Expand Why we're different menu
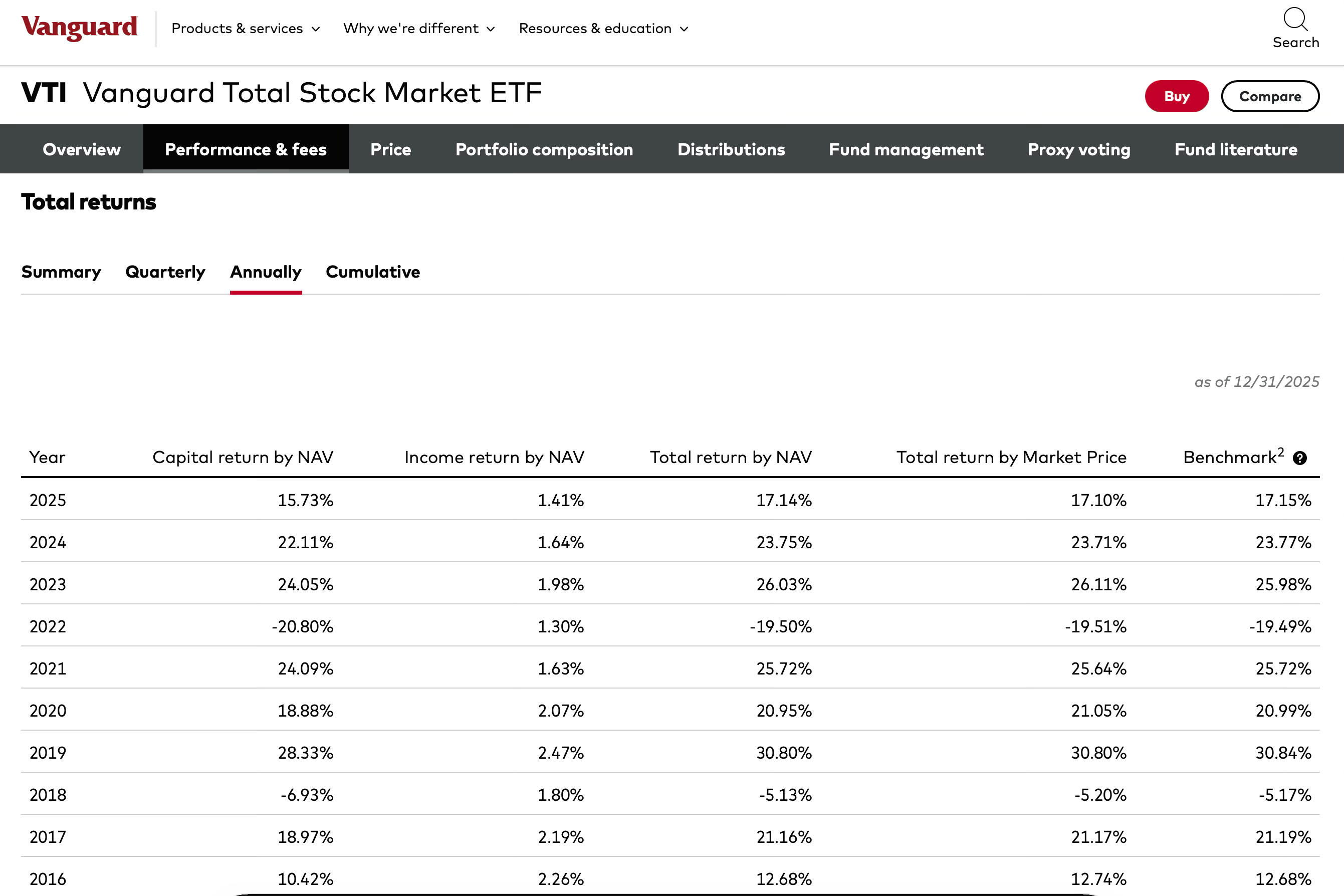1344x896 pixels. click(x=418, y=29)
